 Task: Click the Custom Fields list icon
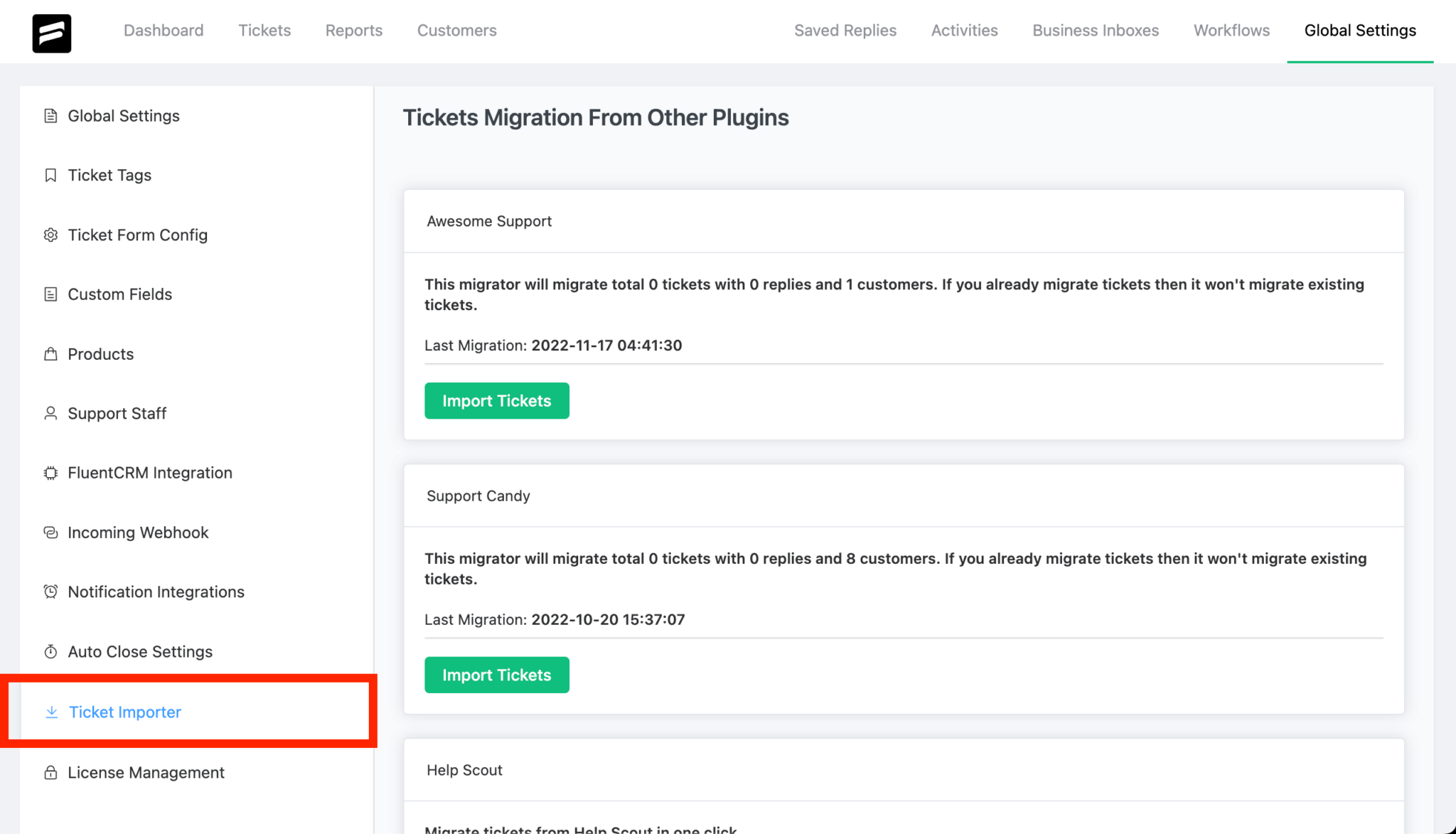tap(50, 294)
